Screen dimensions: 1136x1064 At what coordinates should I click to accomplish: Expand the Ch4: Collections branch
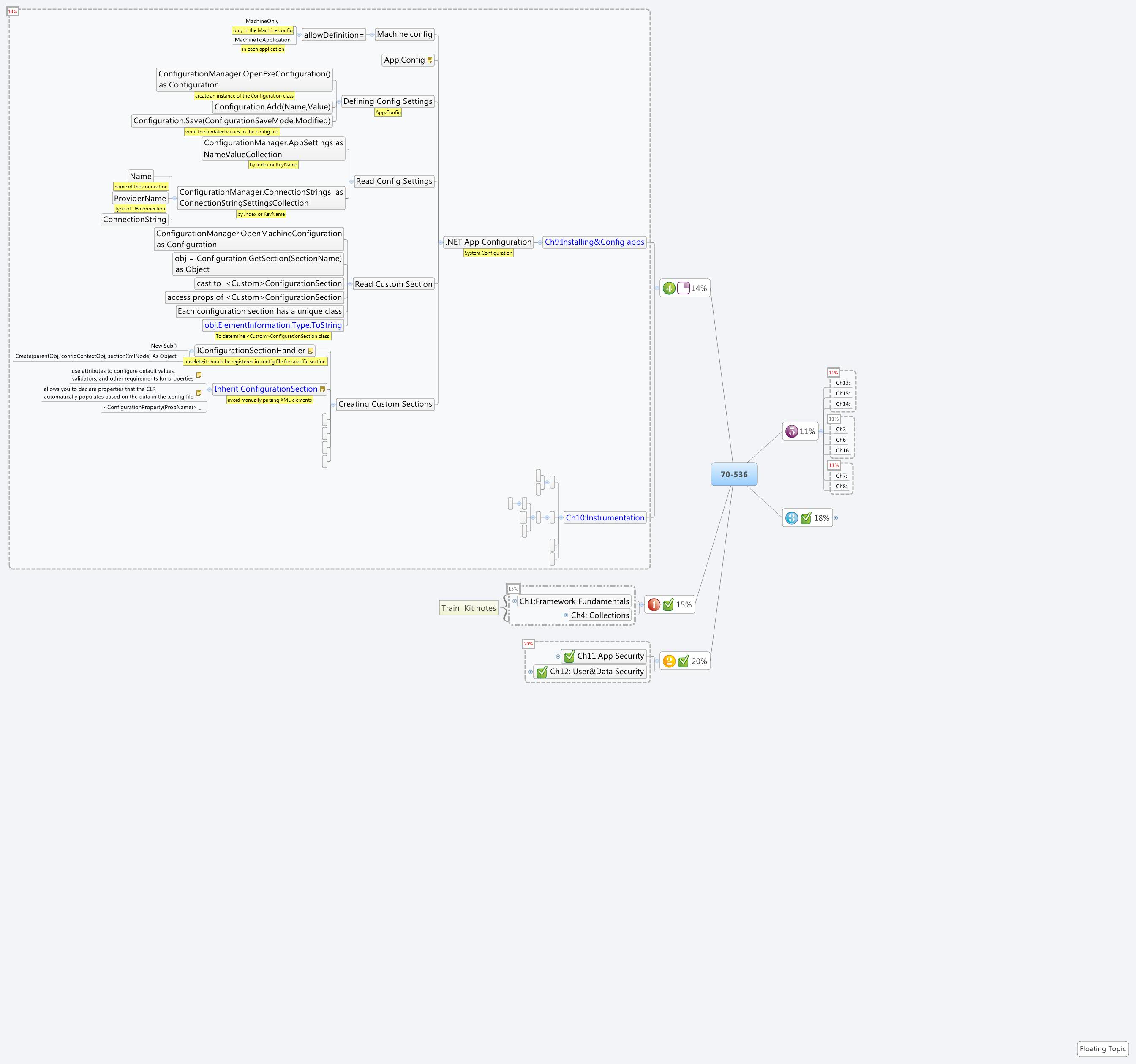pyautogui.click(x=566, y=615)
